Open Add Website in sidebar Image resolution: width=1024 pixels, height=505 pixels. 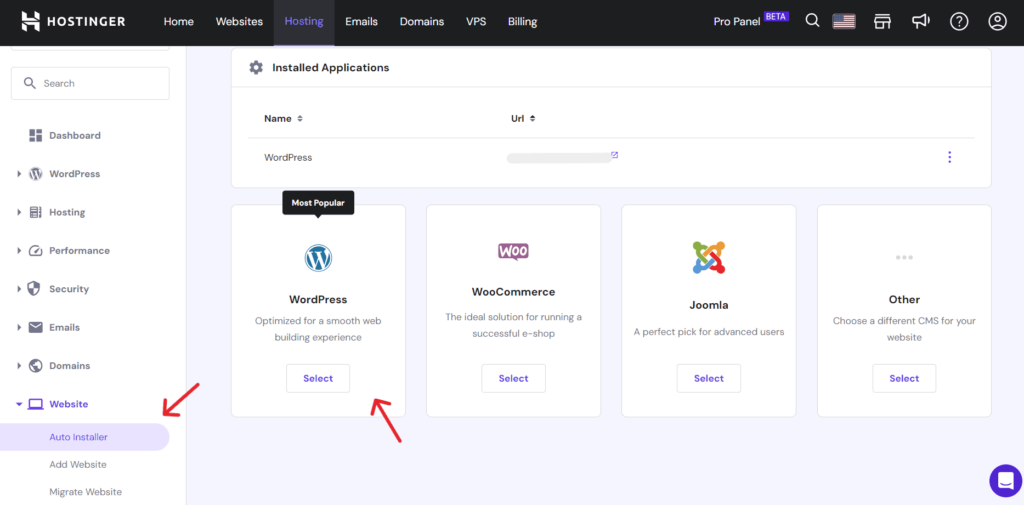78,464
